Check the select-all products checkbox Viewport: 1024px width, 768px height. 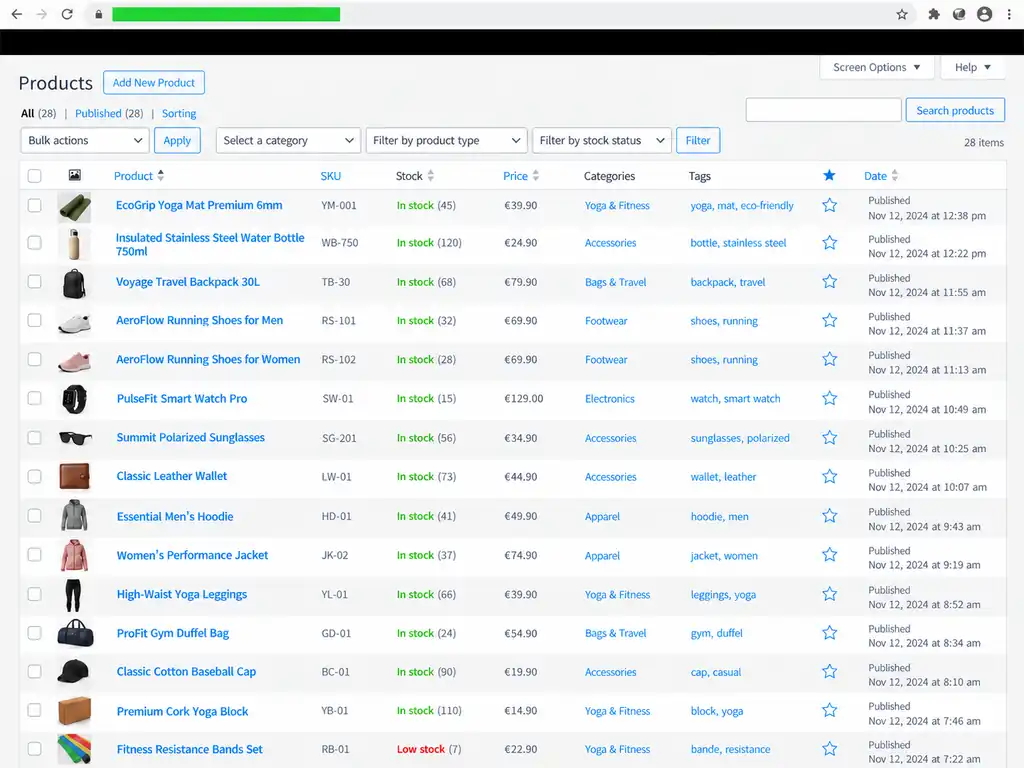35,176
